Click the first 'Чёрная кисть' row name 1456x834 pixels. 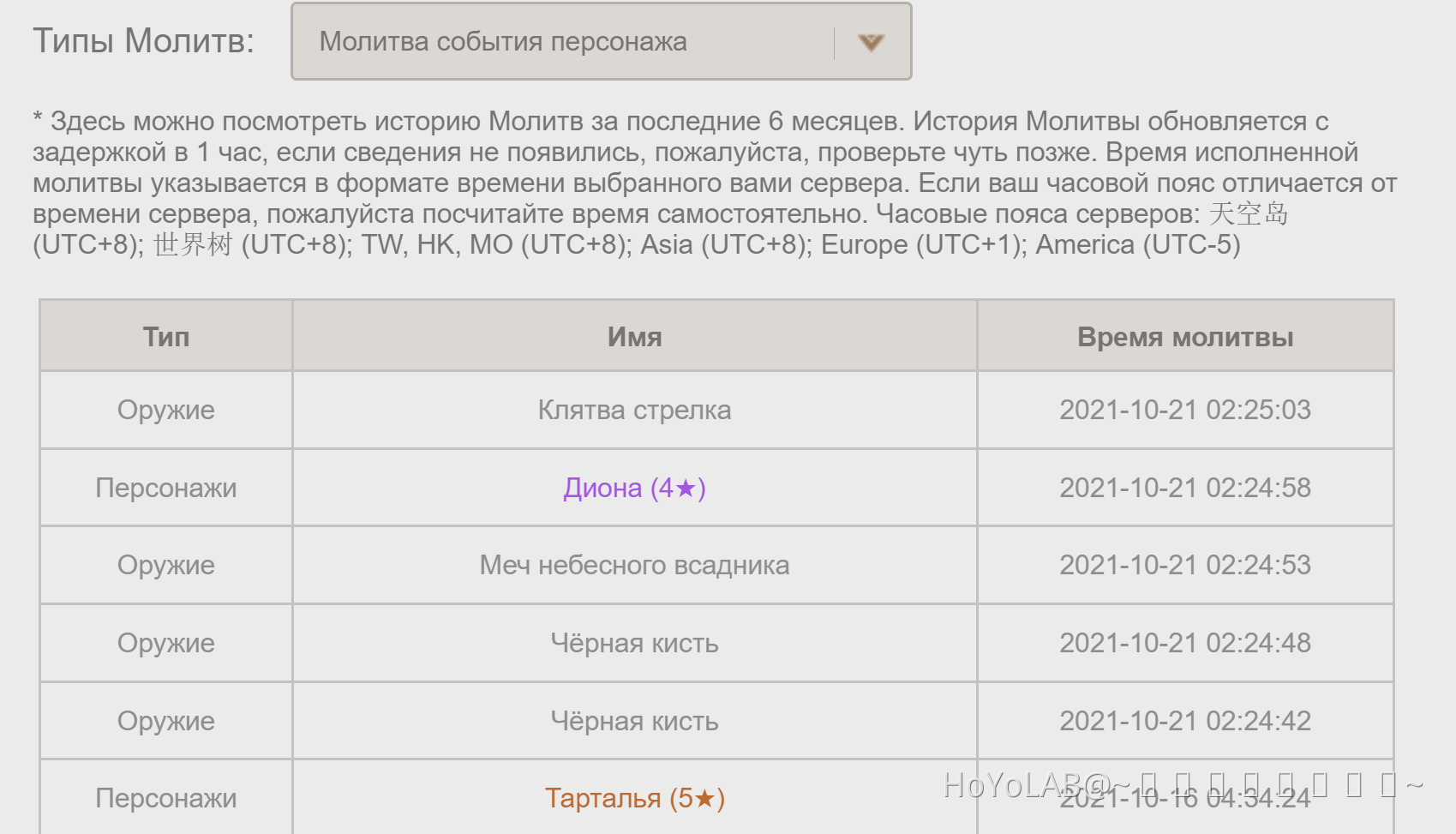click(634, 643)
